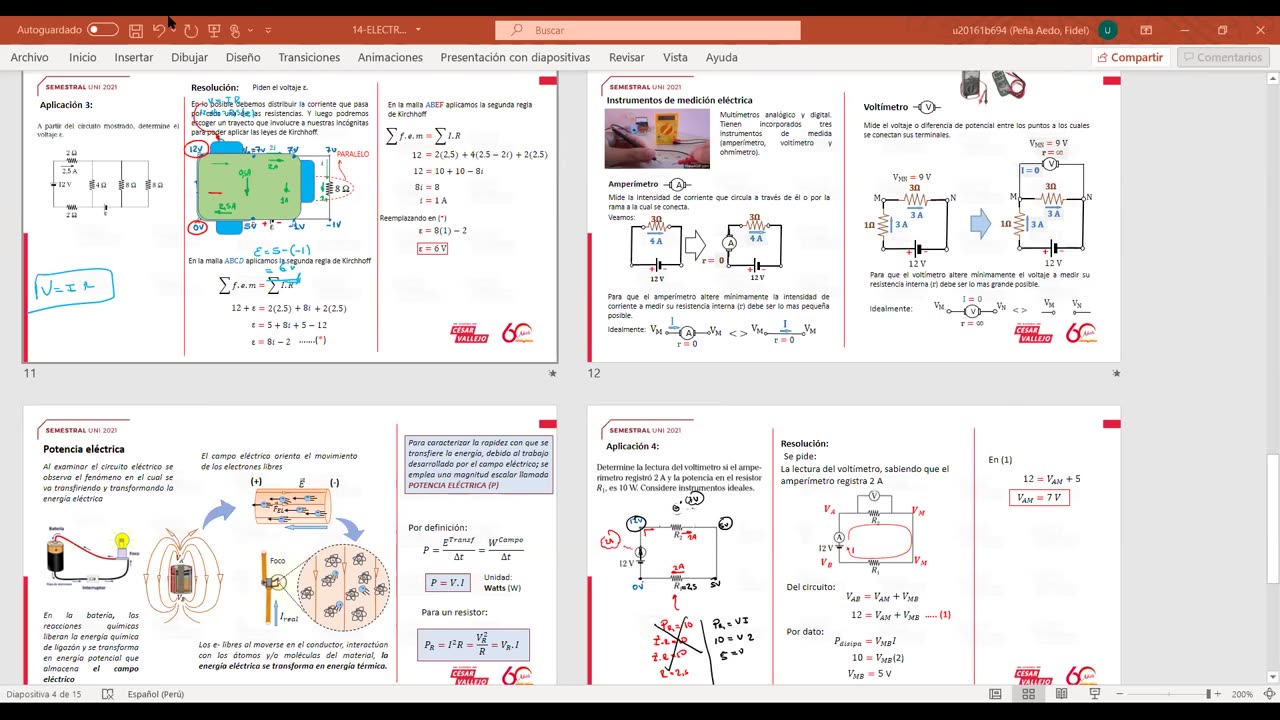Start Slide Show from status bar
Image resolution: width=1280 pixels, height=720 pixels.
click(x=1095, y=694)
